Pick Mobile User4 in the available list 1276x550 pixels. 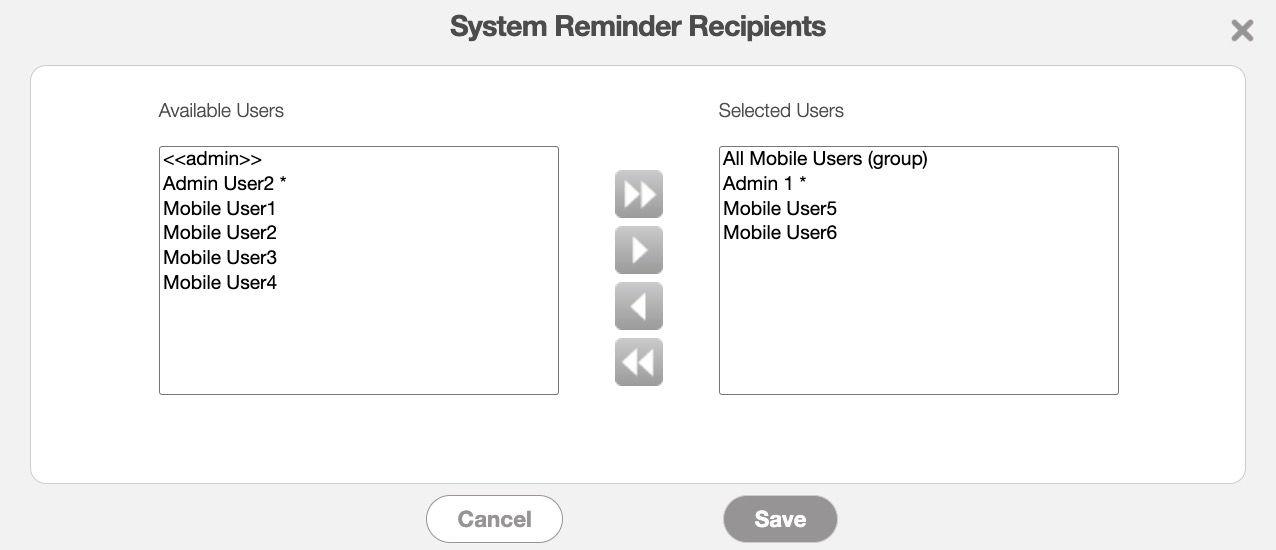point(219,283)
